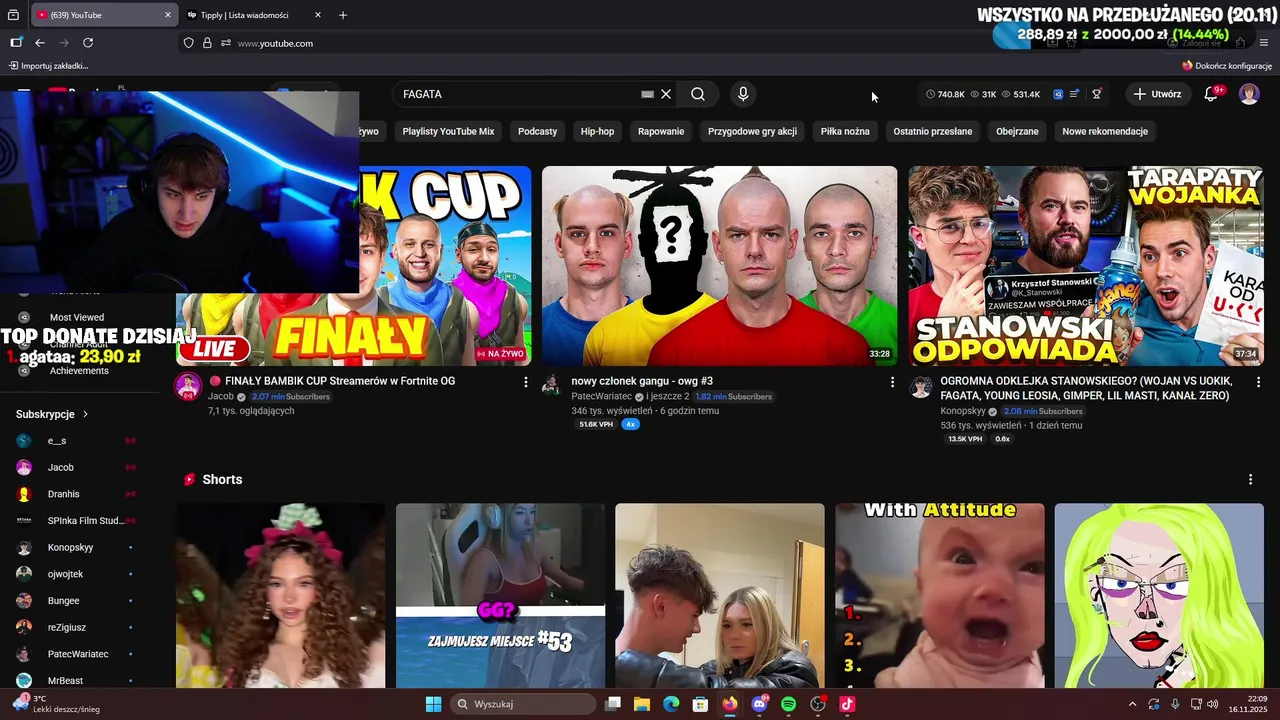Open the Windows Start menu
This screenshot has width=1280, height=720.
(x=433, y=704)
